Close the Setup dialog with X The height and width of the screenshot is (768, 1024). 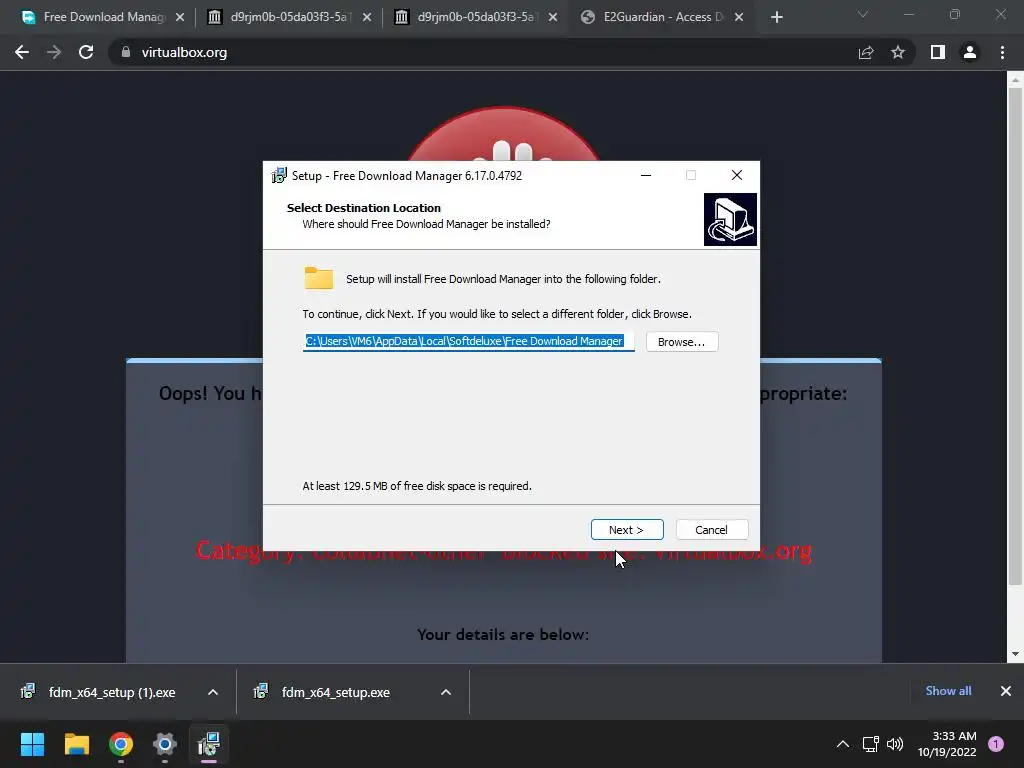pyautogui.click(x=737, y=176)
